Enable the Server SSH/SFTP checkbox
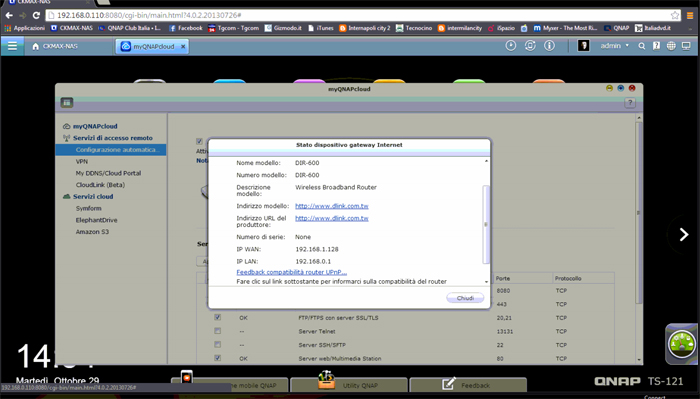 click(x=217, y=344)
